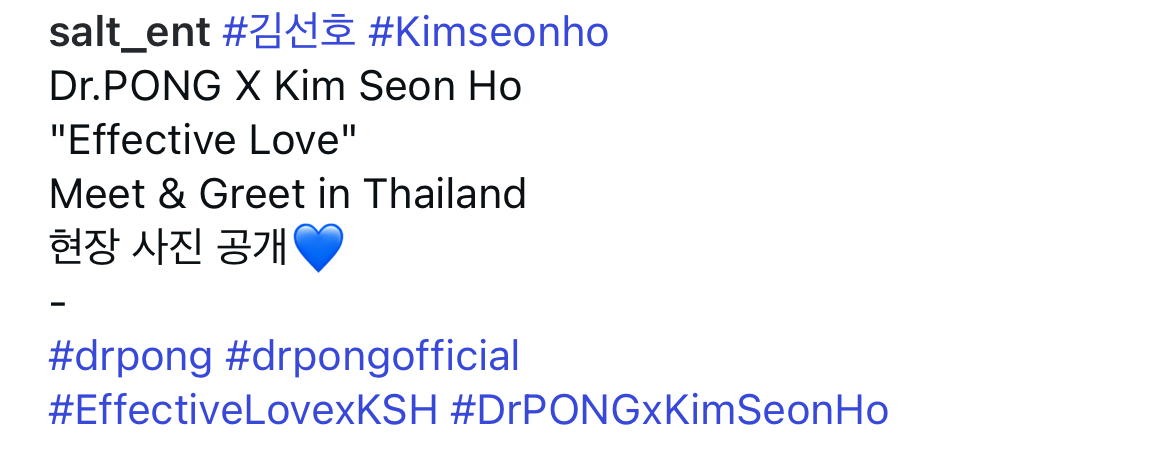
Task: Open the #drpong hashtag
Action: [130, 357]
